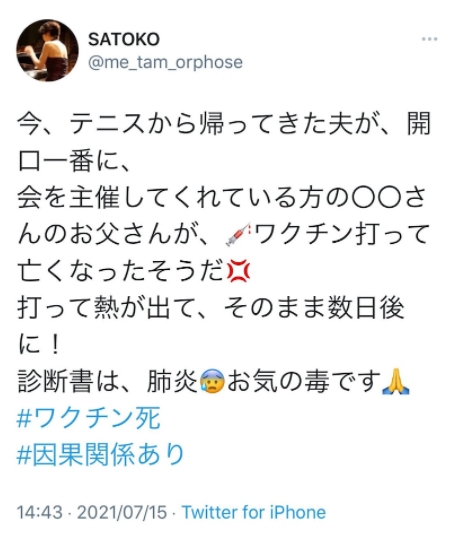Open the #因果関係あり hashtag
Image resolution: width=463 pixels, height=539 pixels.
point(101,454)
